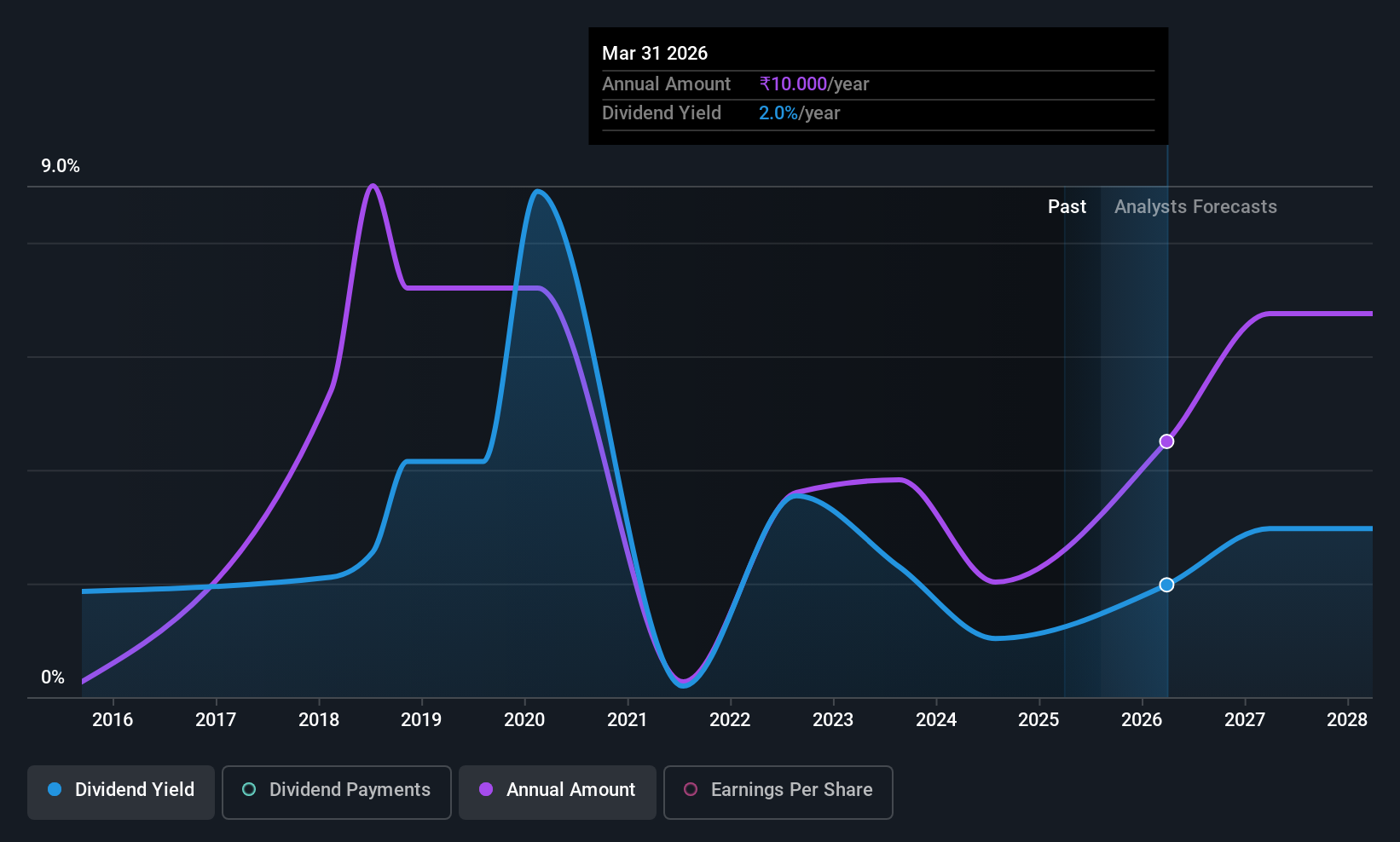The width and height of the screenshot is (1400, 842).
Task: Click the 2.0%/year yield value in tooltip
Action: (799, 113)
